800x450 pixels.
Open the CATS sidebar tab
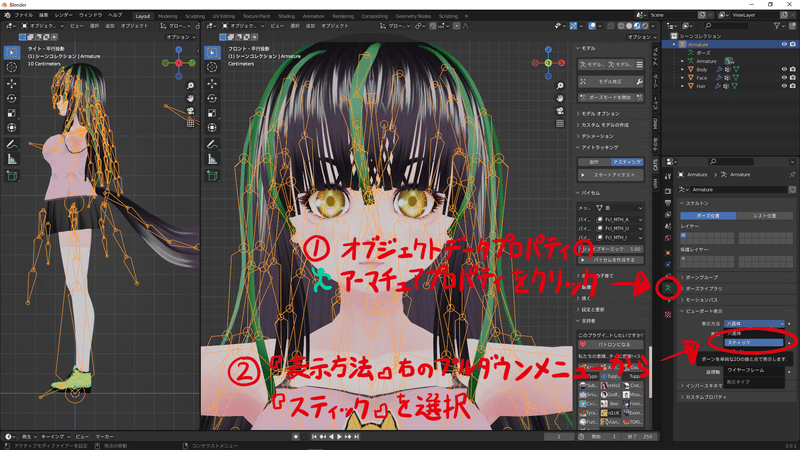click(656, 165)
